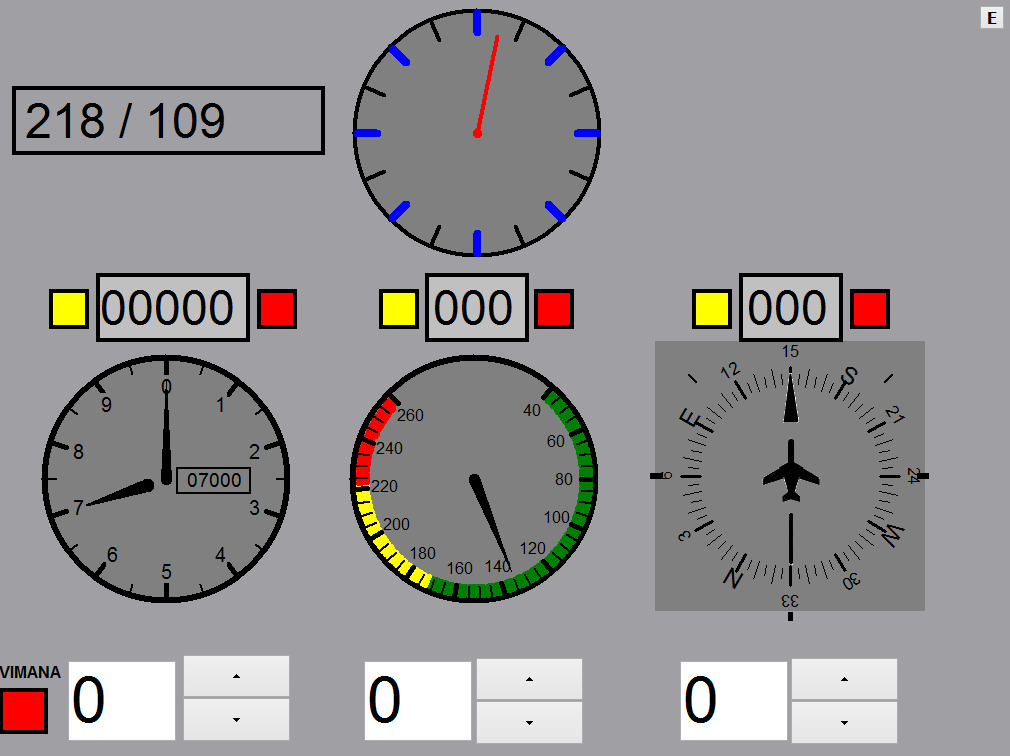Increase the altitude value with up arrow
Viewport: 1010px width, 756px height.
click(x=236, y=677)
